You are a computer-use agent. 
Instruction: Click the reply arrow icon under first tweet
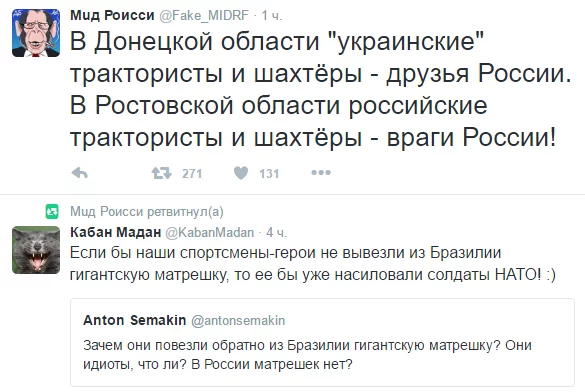click(79, 173)
